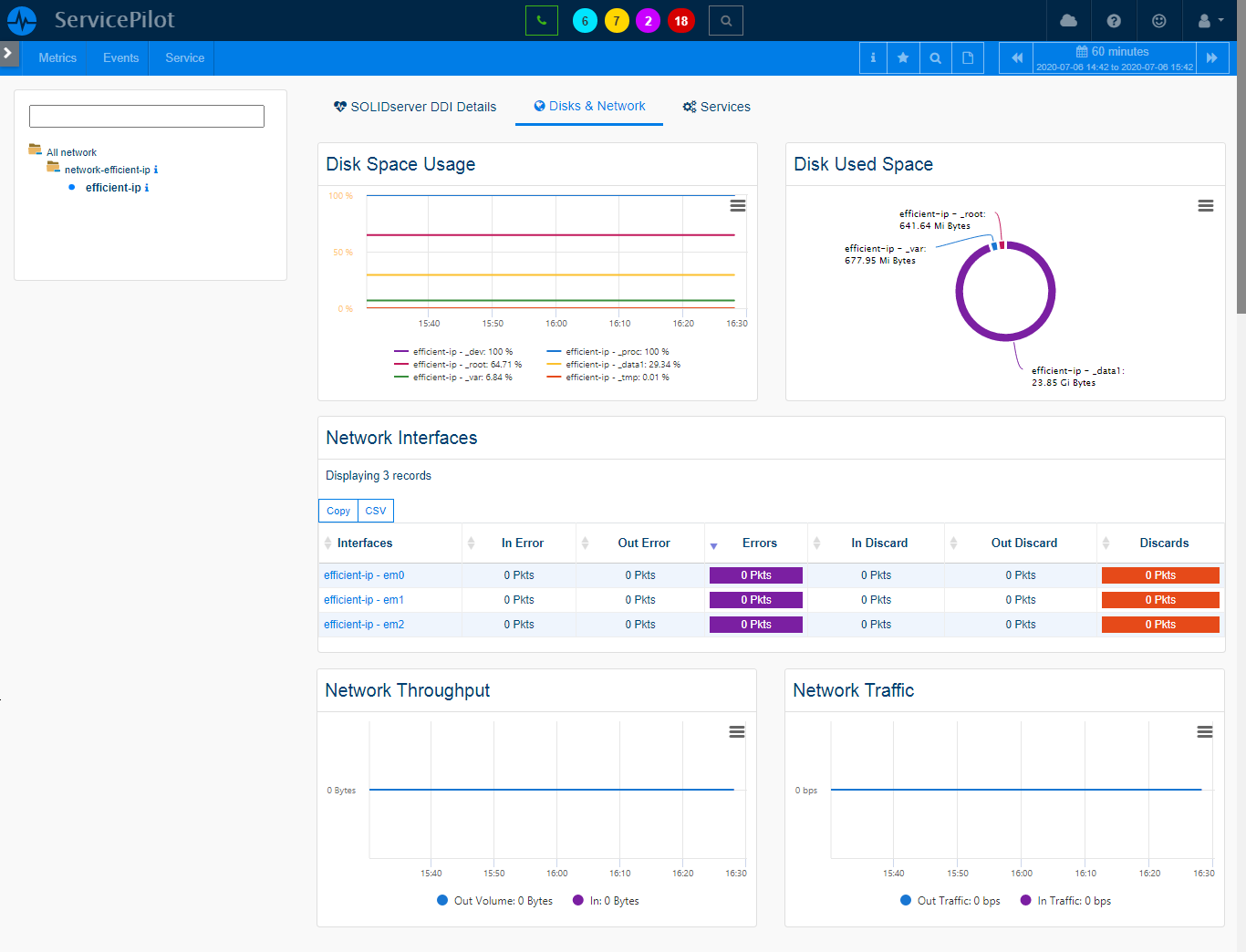Click the red 18 alert counter badge
The width and height of the screenshot is (1246, 952).
[x=680, y=21]
